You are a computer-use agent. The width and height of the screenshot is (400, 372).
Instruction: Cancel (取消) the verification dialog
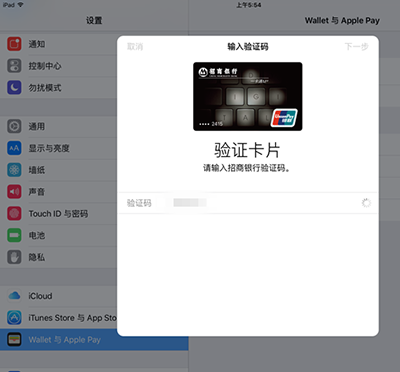pos(135,47)
